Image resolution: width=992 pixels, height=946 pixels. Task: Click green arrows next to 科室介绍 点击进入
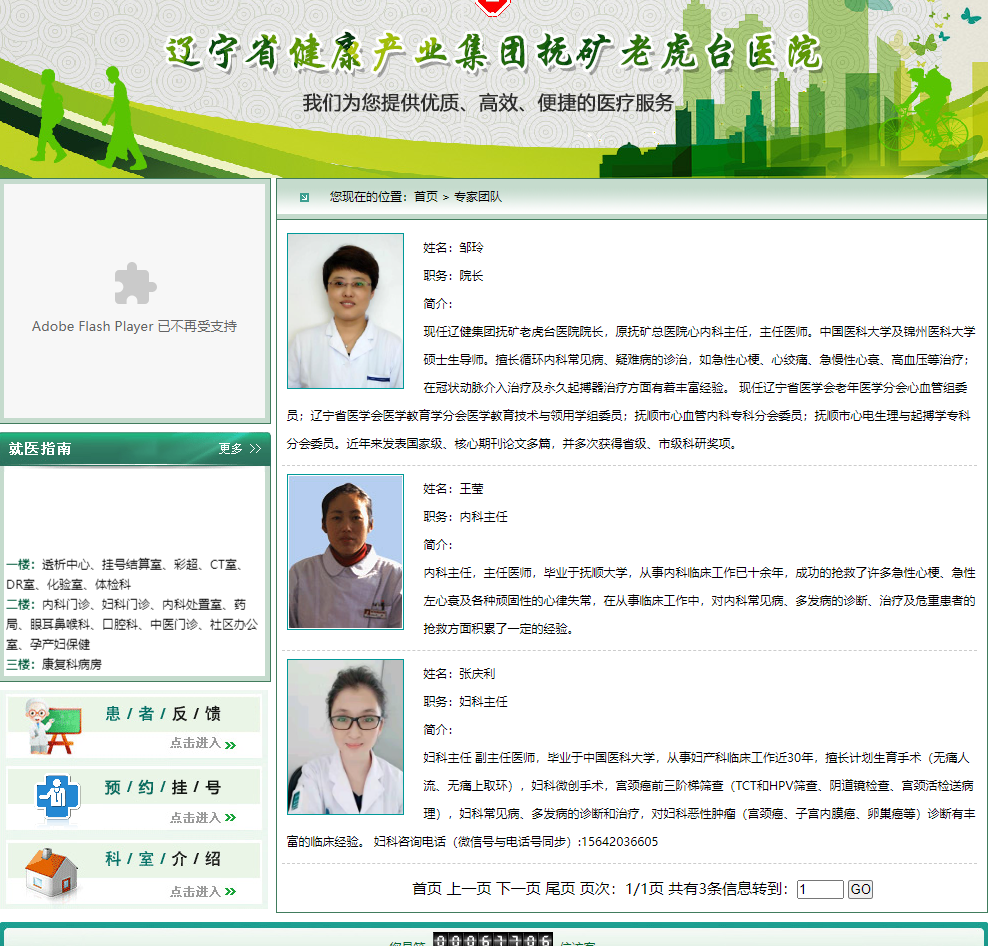[230, 892]
